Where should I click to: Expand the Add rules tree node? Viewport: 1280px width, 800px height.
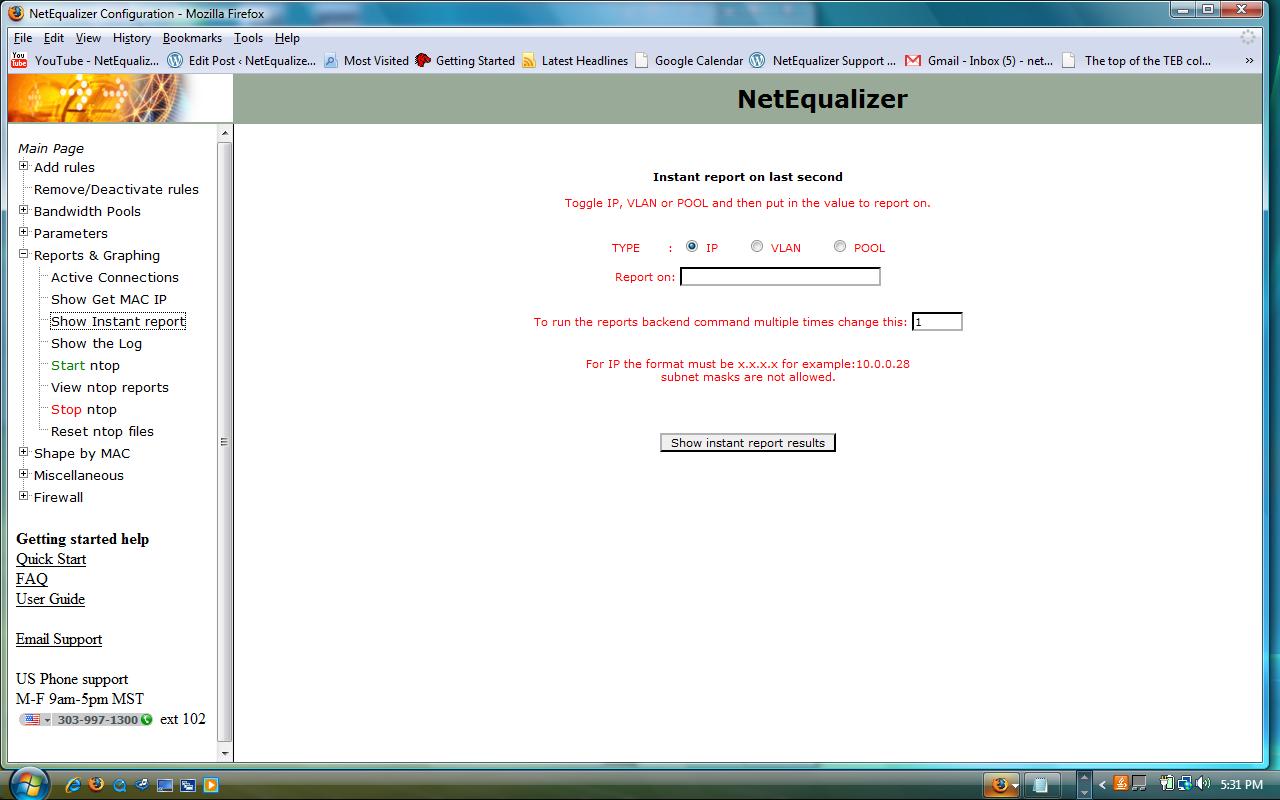pyautogui.click(x=23, y=166)
